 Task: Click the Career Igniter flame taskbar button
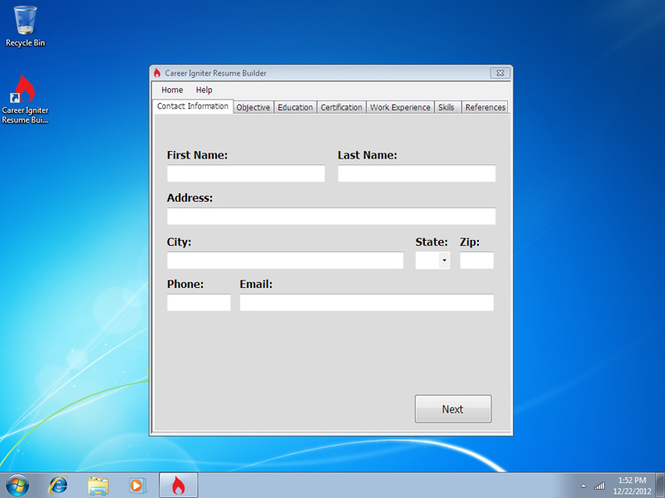tap(179, 485)
